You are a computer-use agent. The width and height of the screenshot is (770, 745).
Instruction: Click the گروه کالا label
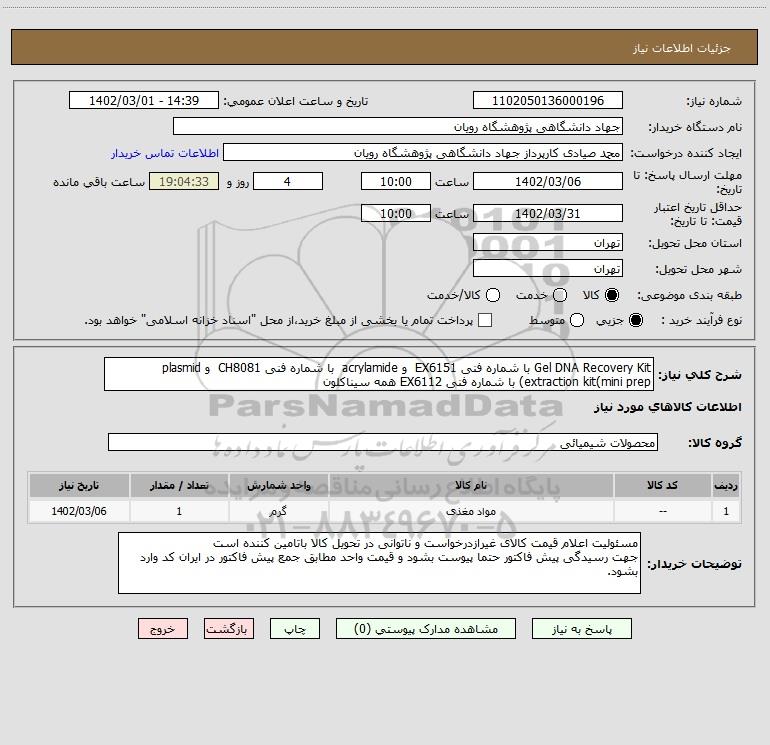tap(715, 442)
